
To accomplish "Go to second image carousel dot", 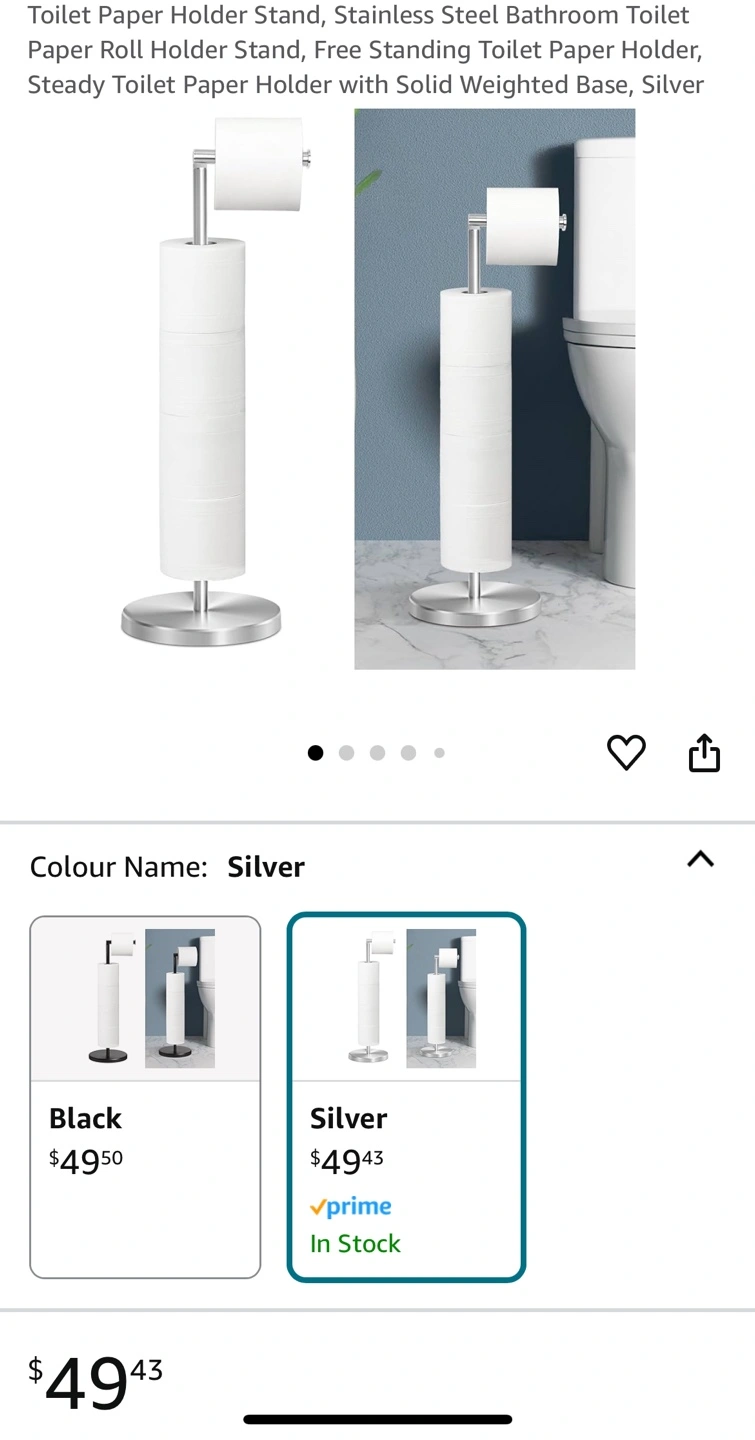I will 346,753.
